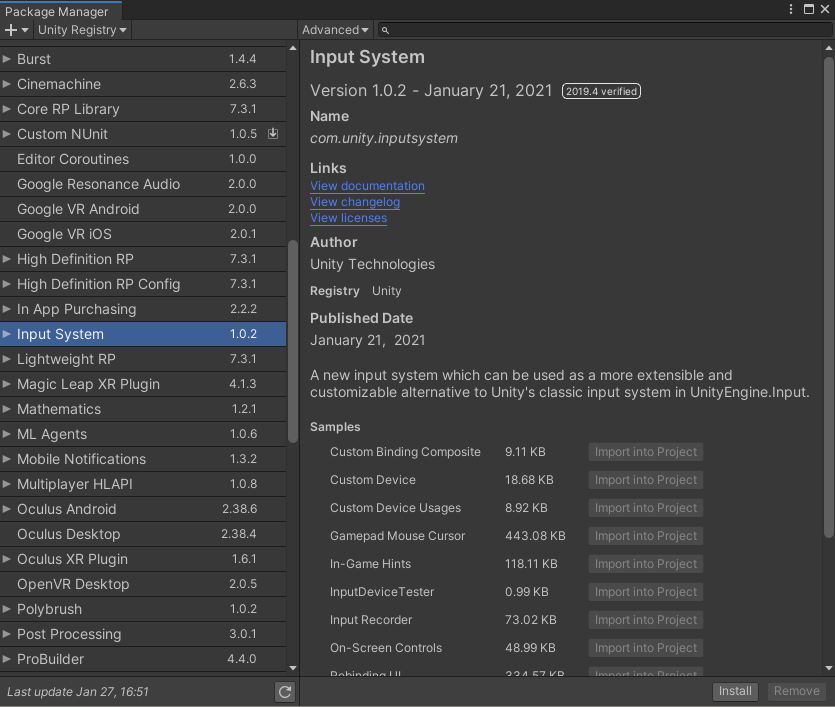Select Lightweight RP package
Viewport: 835px width, 707px height.
(143, 359)
